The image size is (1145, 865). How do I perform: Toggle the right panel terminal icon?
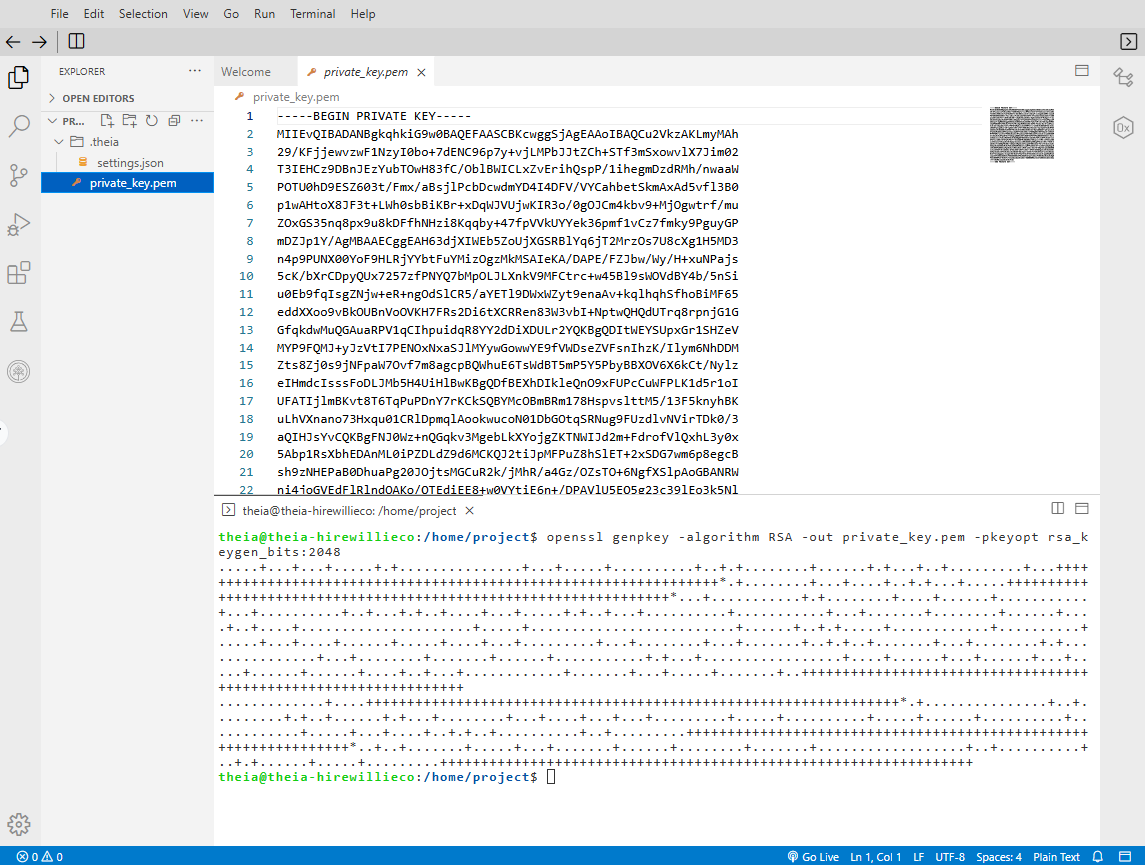tap(1128, 42)
